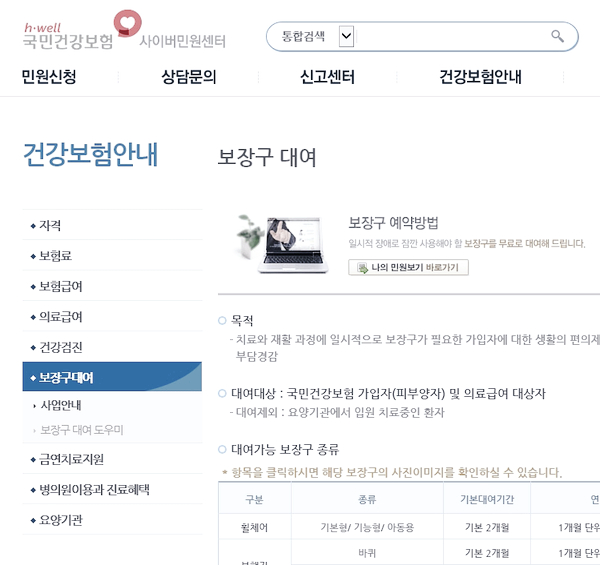This screenshot has width=600, height=565.
Task: Click 기본 2개월 in the 휠체어 row
Action: (x=487, y=528)
